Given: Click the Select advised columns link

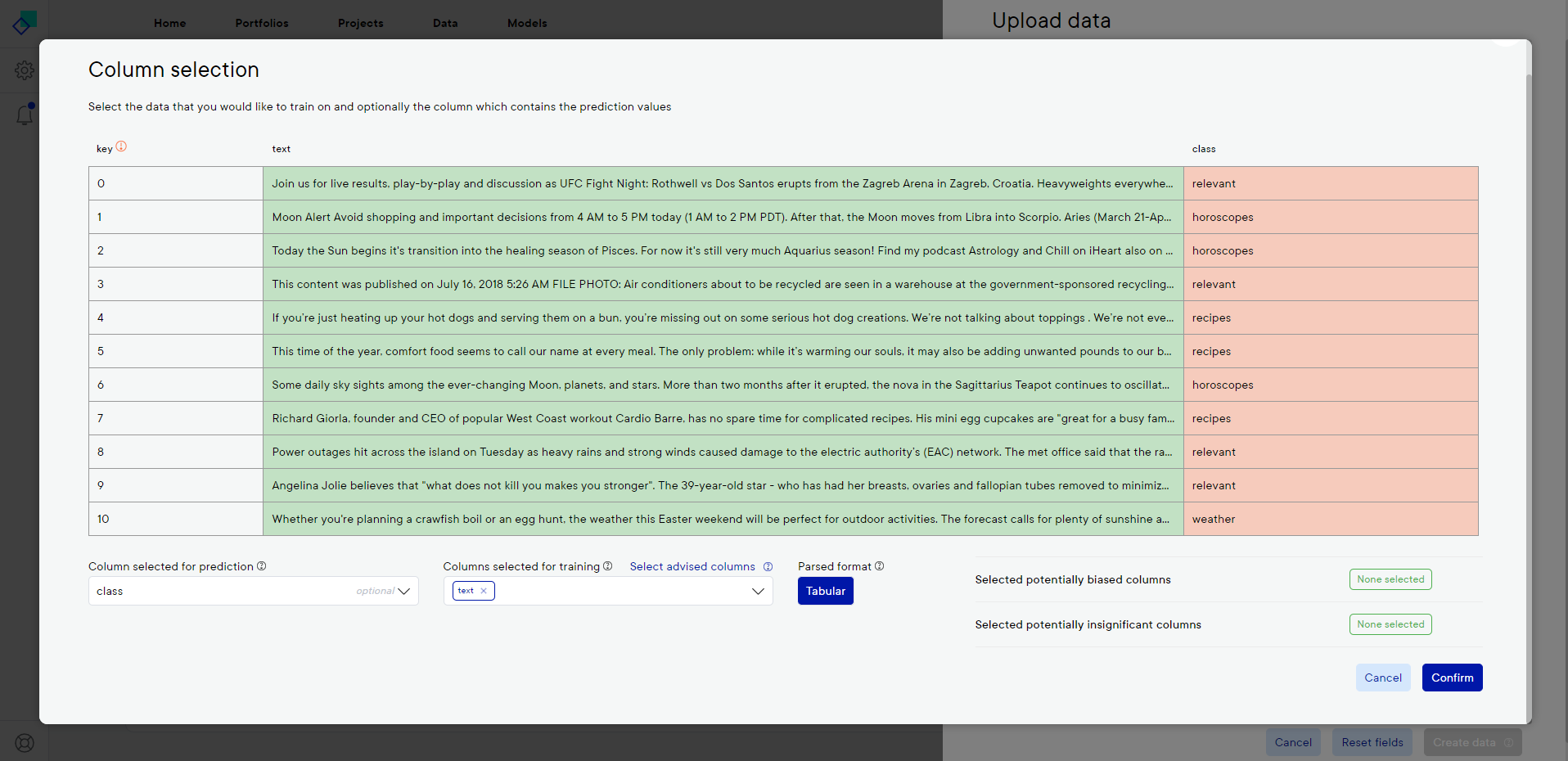Looking at the screenshot, I should click(692, 566).
